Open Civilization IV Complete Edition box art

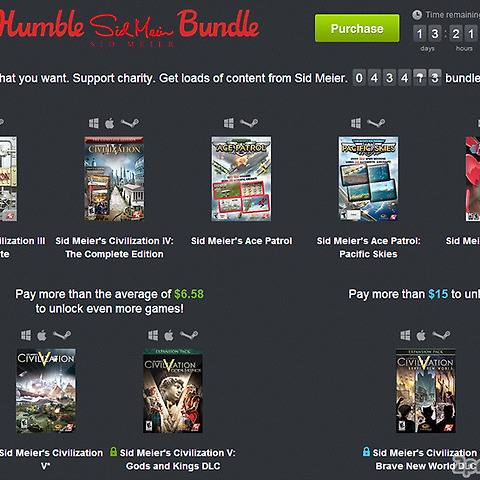(114, 179)
